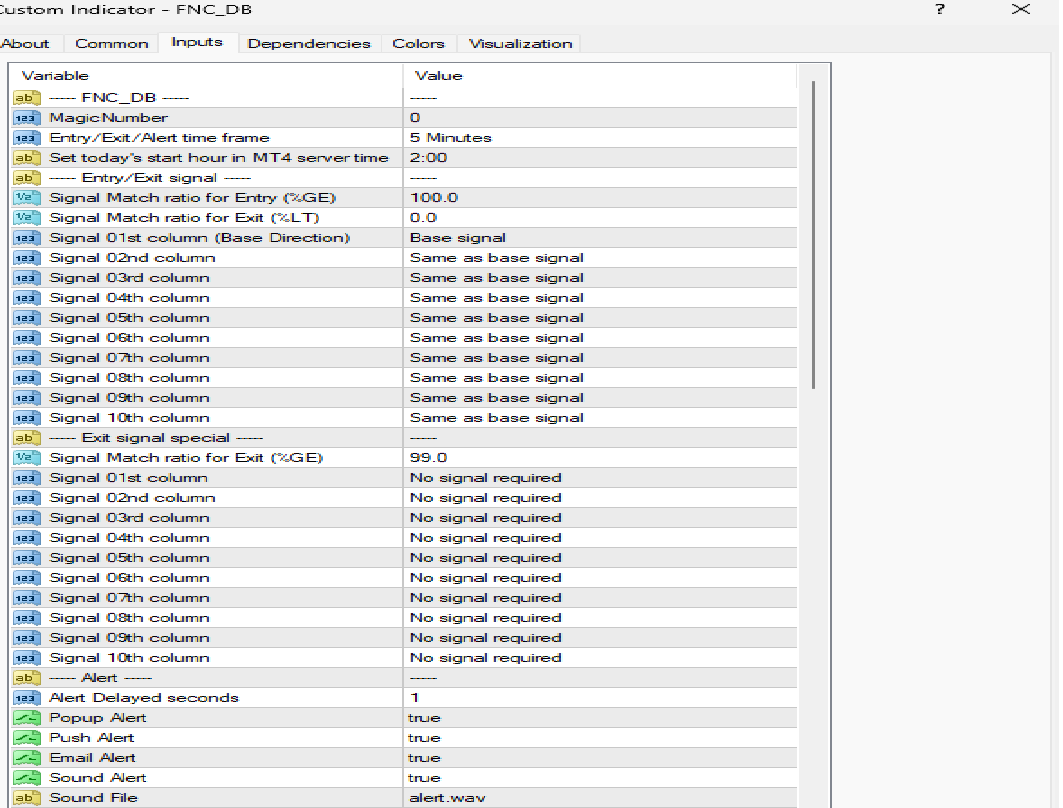Viewport: 1063px width, 808px height.
Task: Select the 'Alert Delayed seconds' label
Action: click(x=144, y=698)
